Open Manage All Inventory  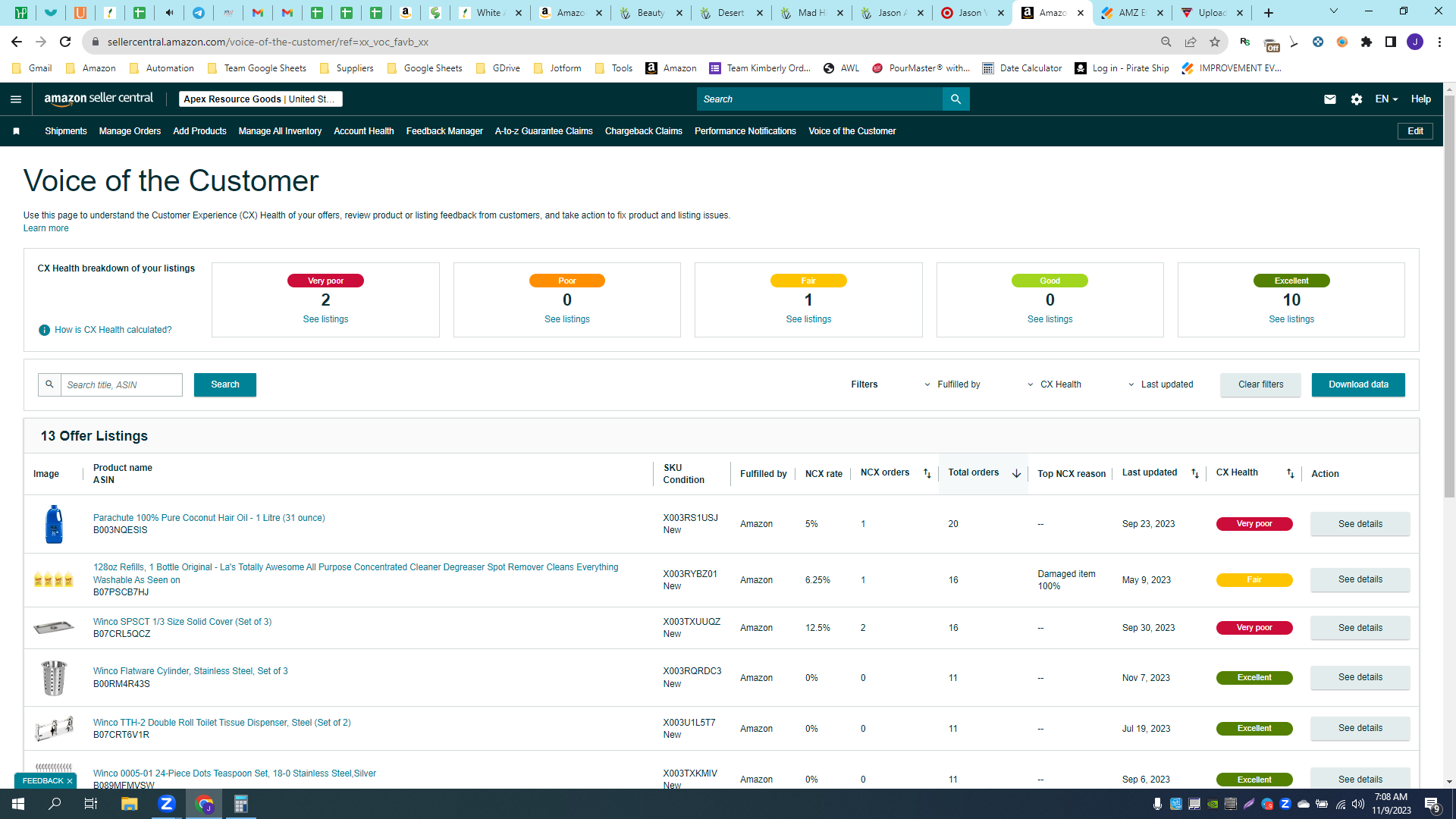point(280,131)
